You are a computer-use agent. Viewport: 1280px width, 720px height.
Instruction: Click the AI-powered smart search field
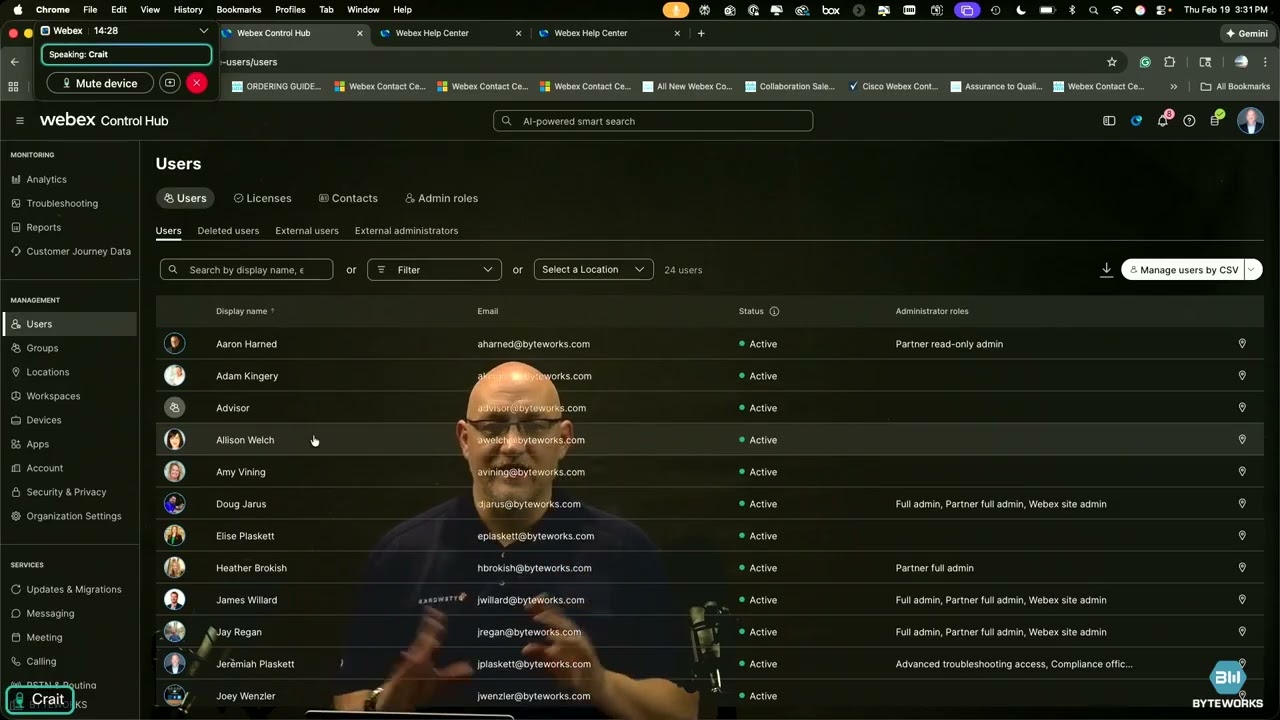(653, 121)
